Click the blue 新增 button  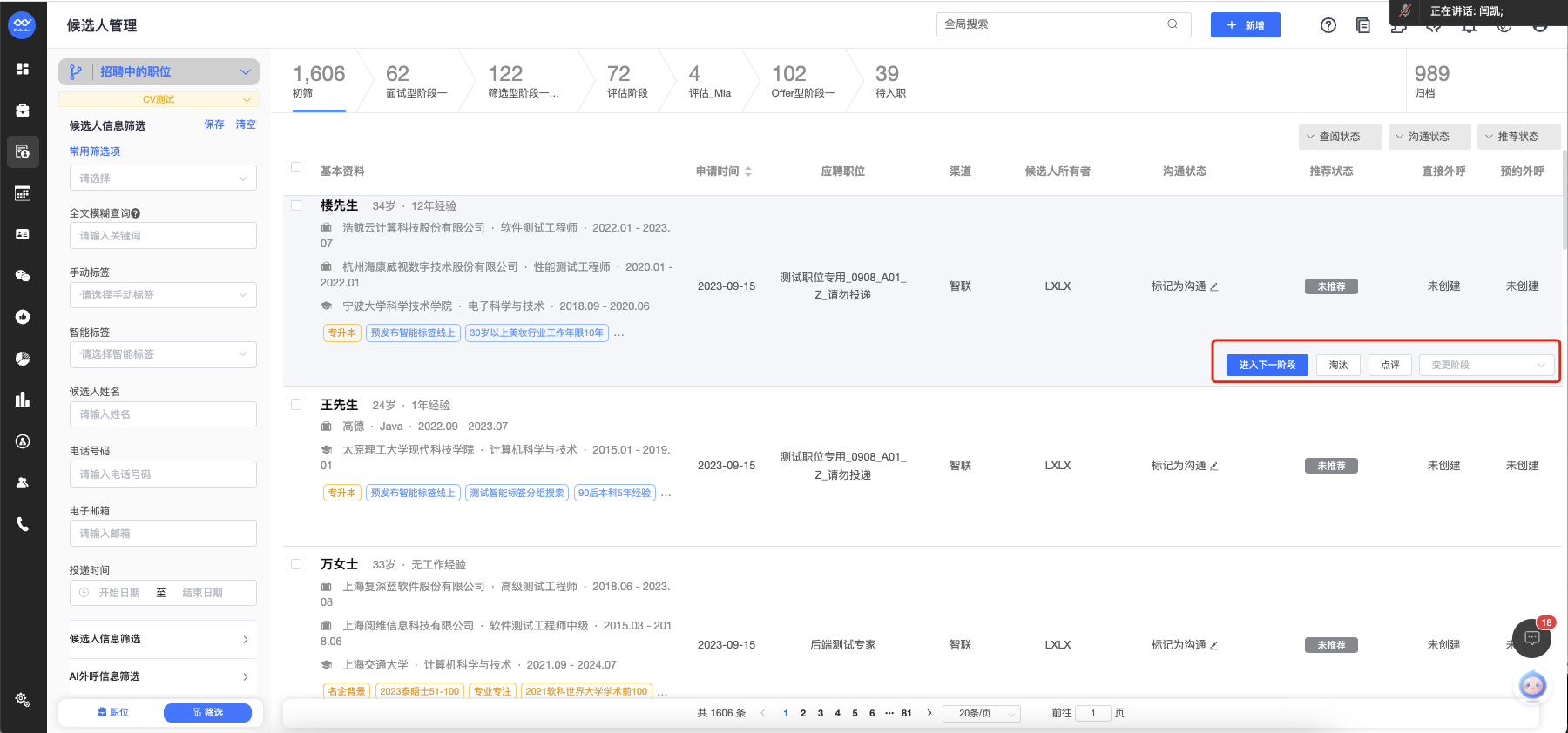pos(1245,25)
